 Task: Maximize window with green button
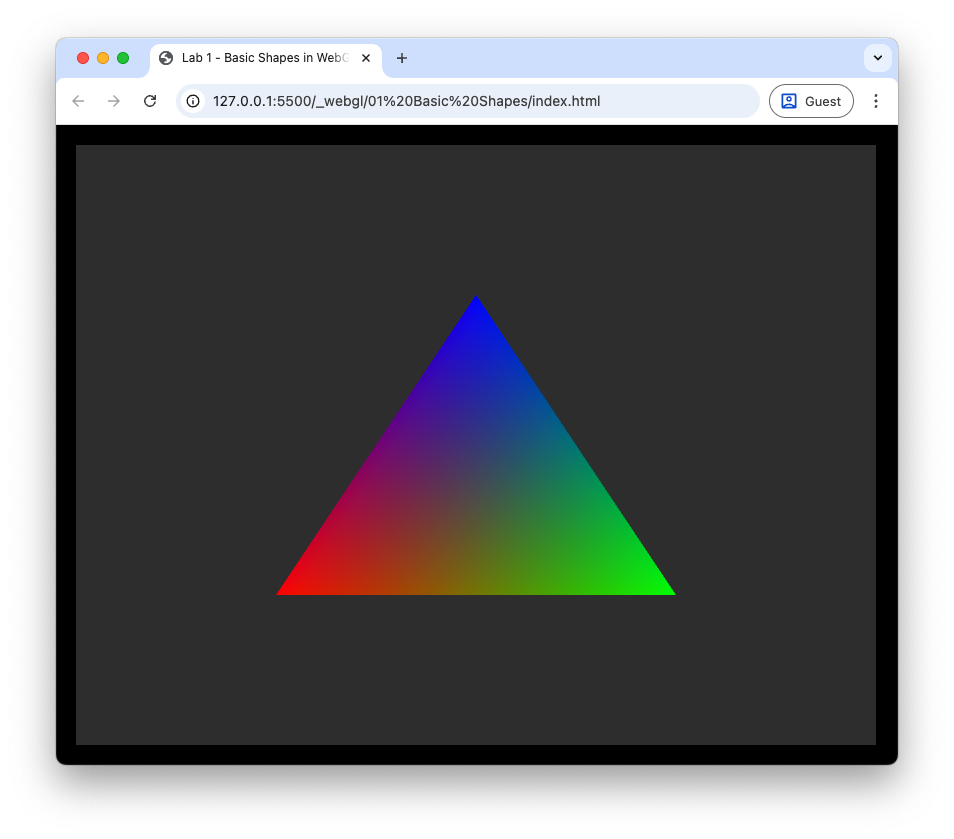(123, 58)
